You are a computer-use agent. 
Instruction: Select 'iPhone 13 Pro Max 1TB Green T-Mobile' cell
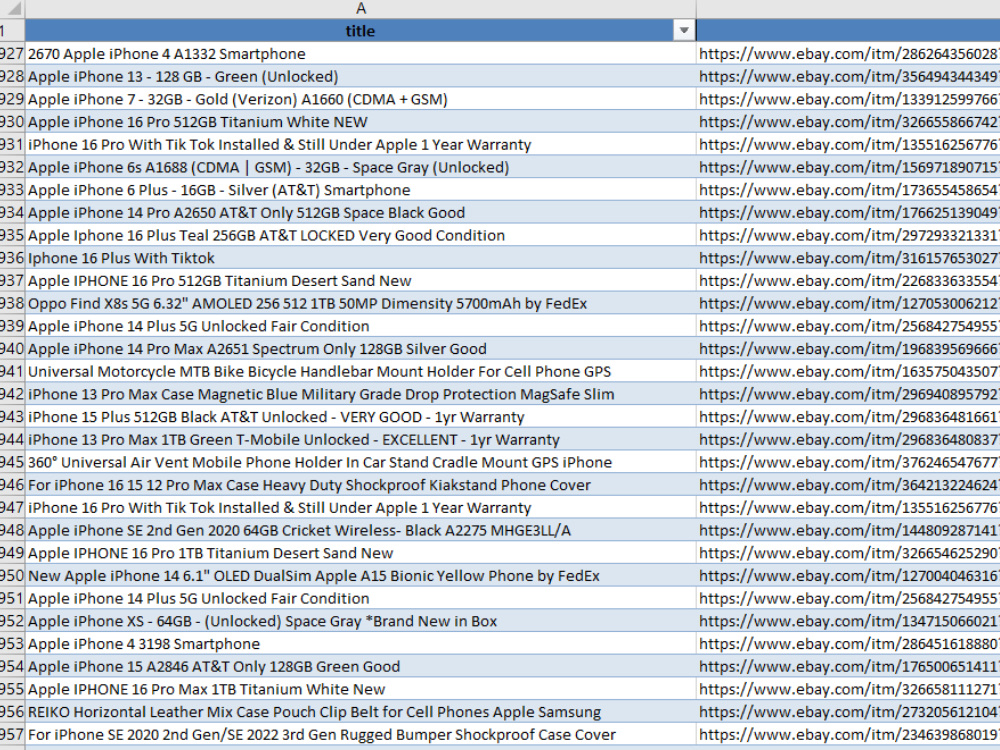tap(360, 440)
